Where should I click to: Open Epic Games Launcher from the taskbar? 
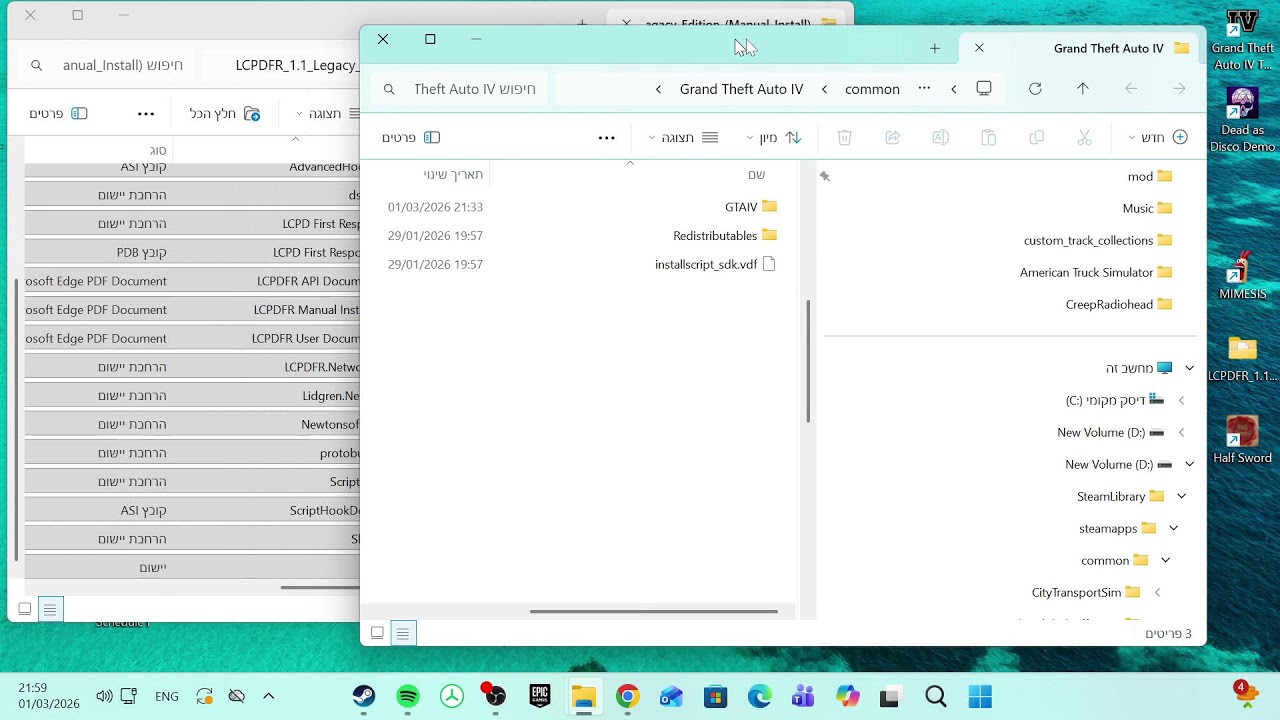coord(540,697)
